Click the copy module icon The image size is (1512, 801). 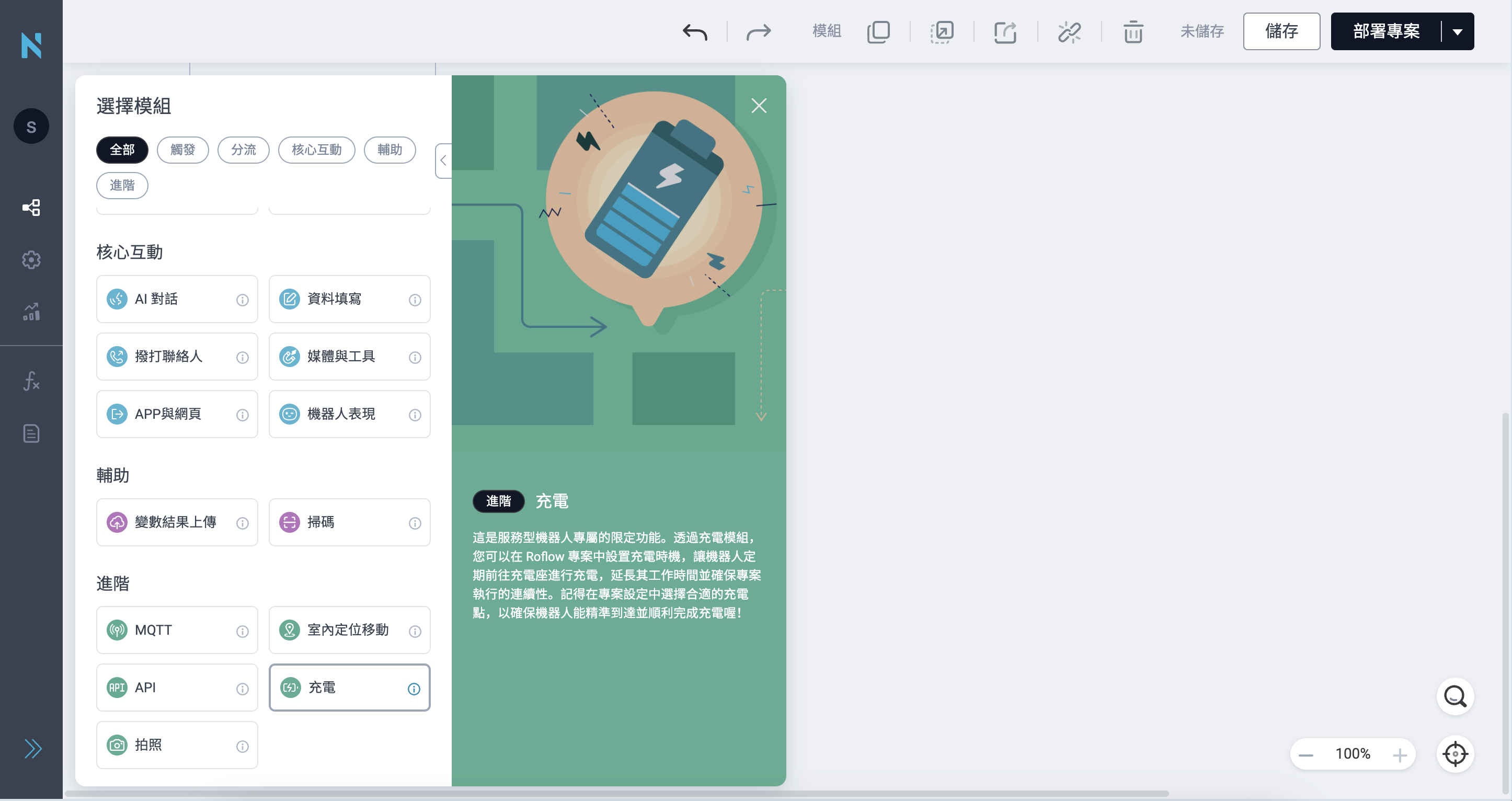[x=878, y=32]
